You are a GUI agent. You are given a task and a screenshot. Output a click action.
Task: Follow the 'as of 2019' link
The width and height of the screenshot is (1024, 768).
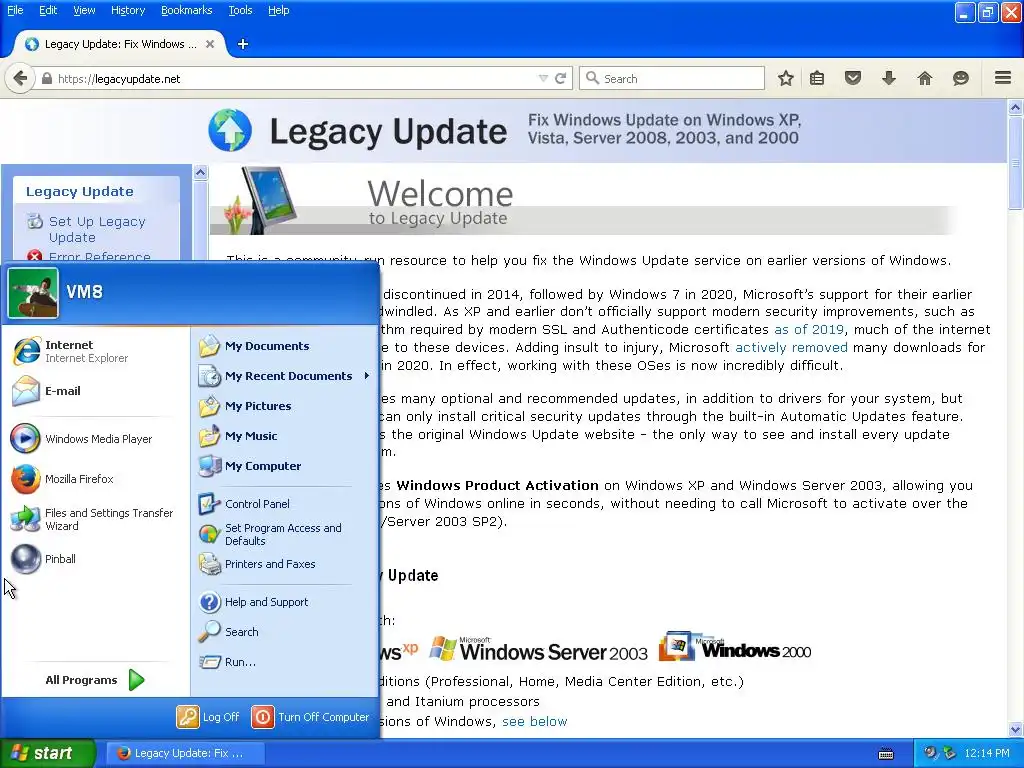(x=808, y=330)
